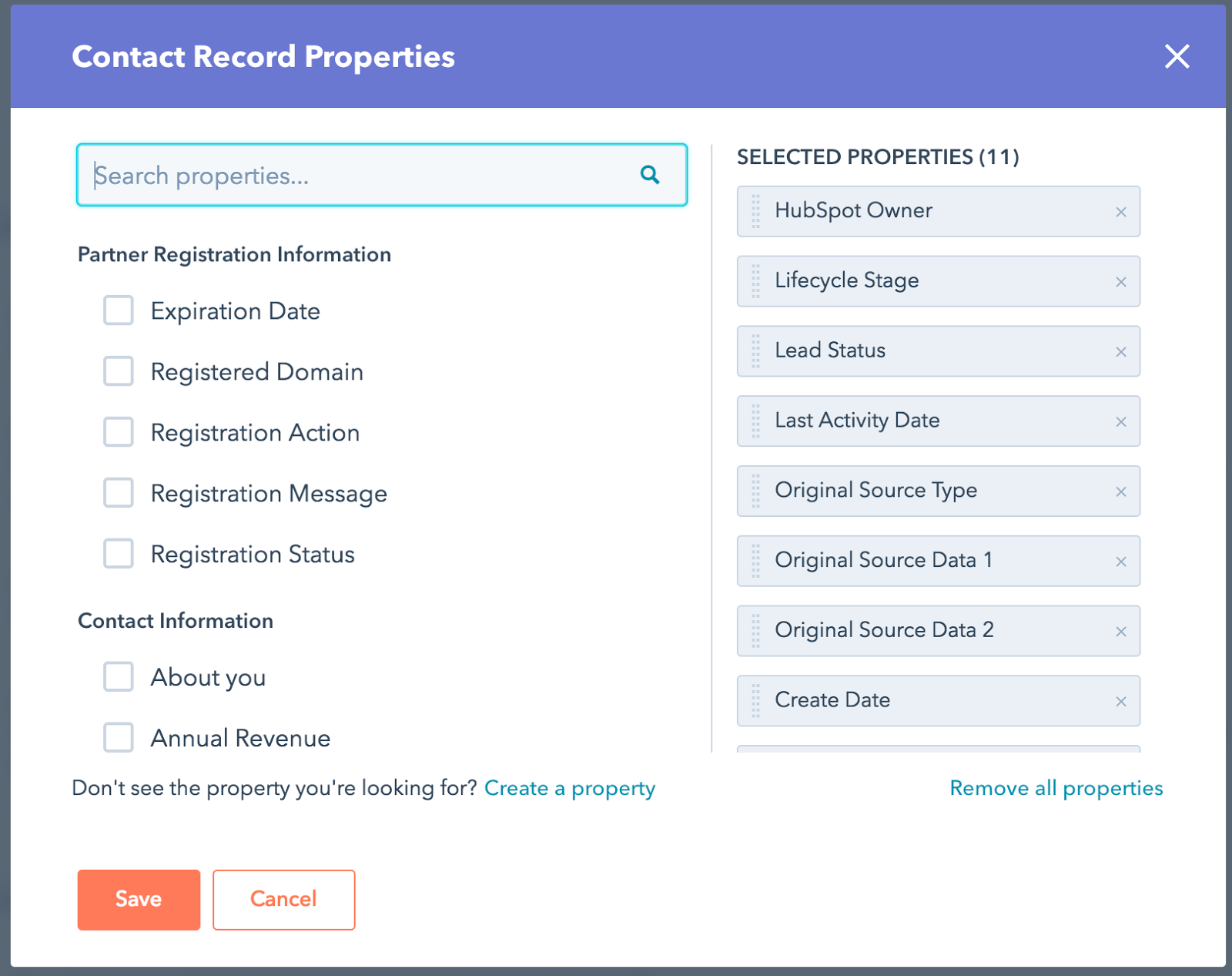Viewport: 1232px width, 976px height.
Task: Click the Expiration Date label text
Action: pyautogui.click(x=236, y=311)
